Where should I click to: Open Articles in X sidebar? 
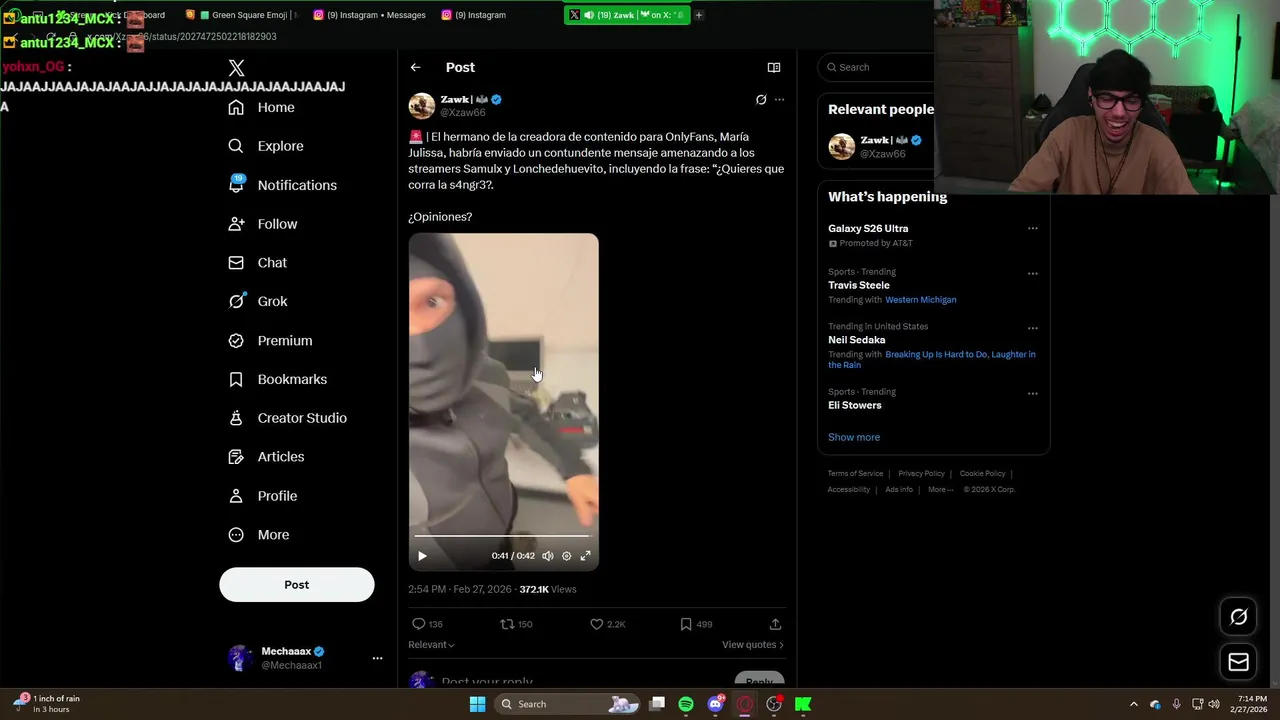(x=267, y=457)
